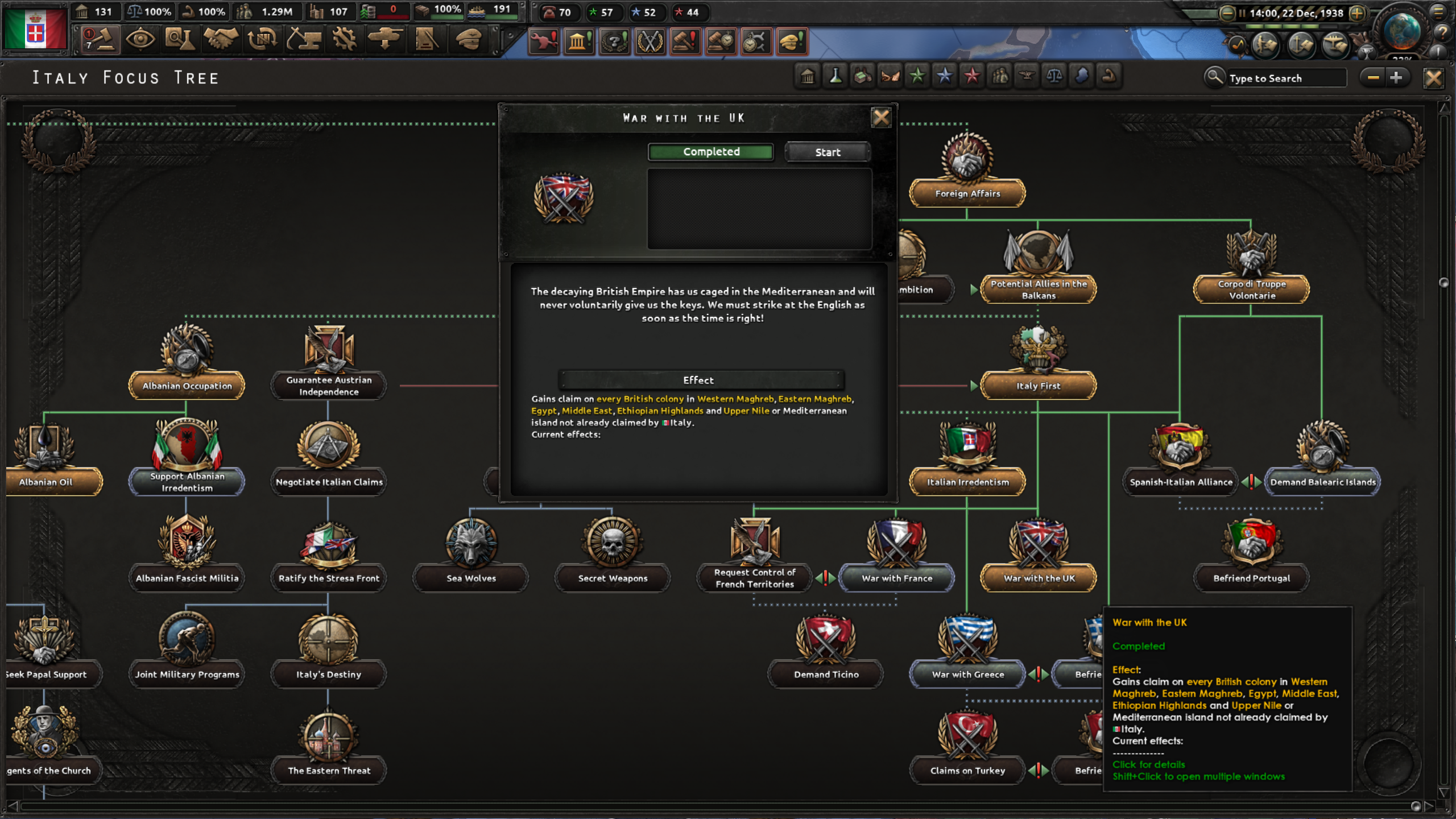The width and height of the screenshot is (1456, 819).
Task: Open the Recruit and Deploy tank icon
Action: point(385,40)
